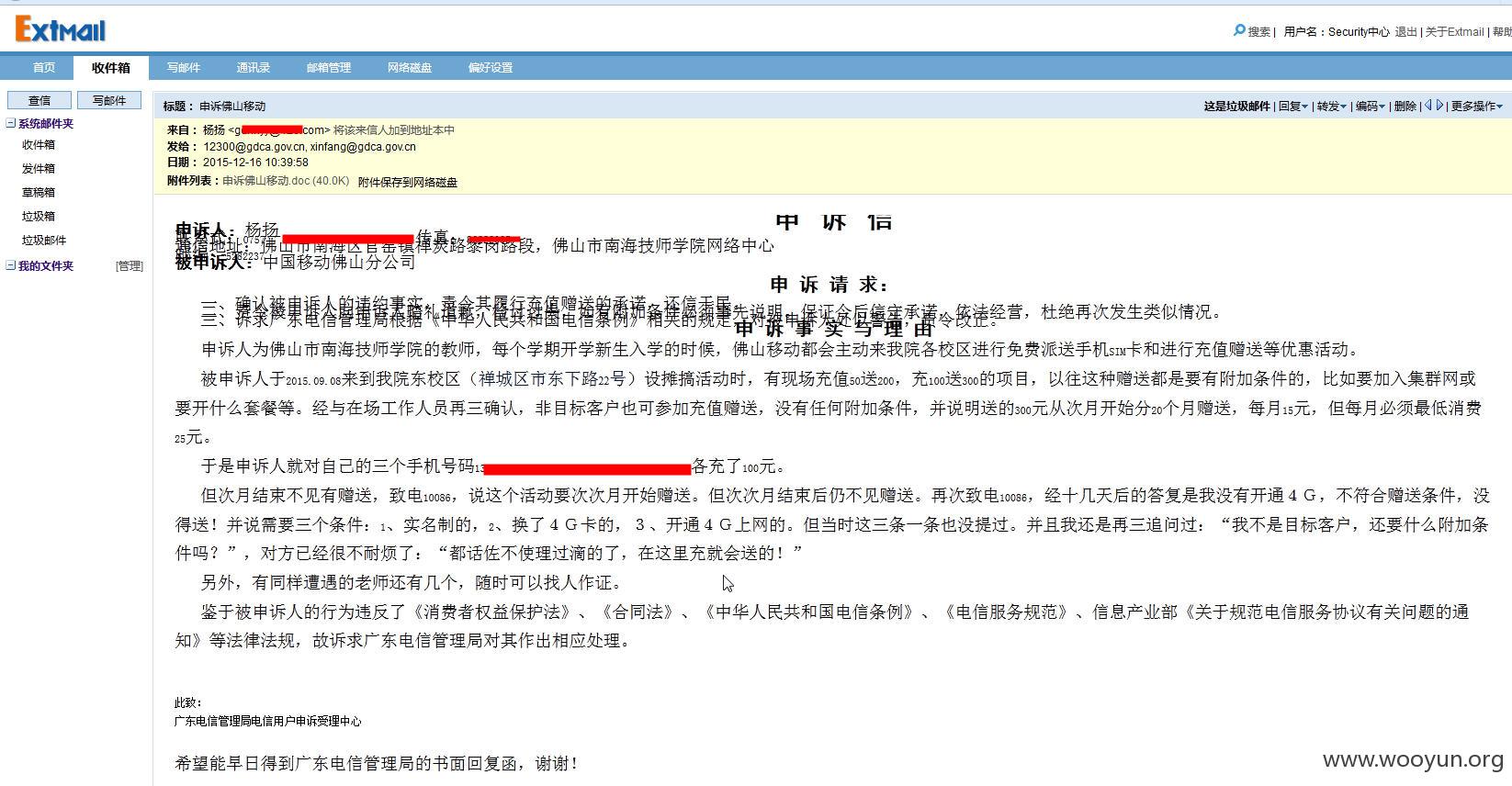Go to the previous message arrow

1427,106
